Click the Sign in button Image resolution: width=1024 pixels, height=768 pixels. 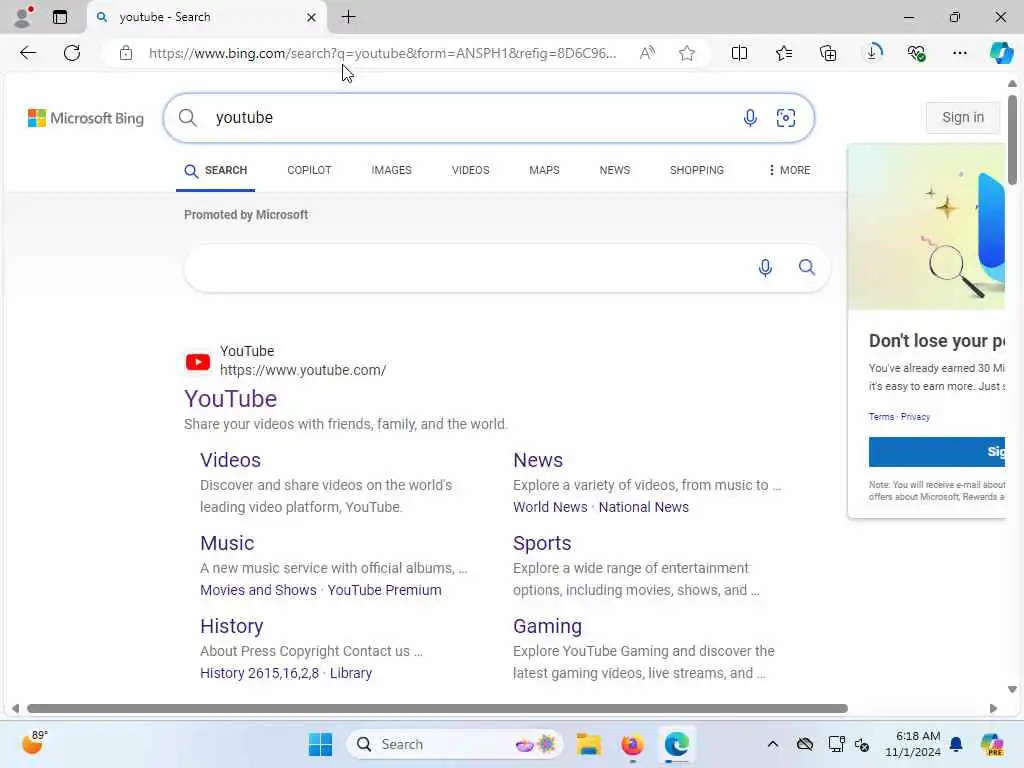(x=963, y=118)
